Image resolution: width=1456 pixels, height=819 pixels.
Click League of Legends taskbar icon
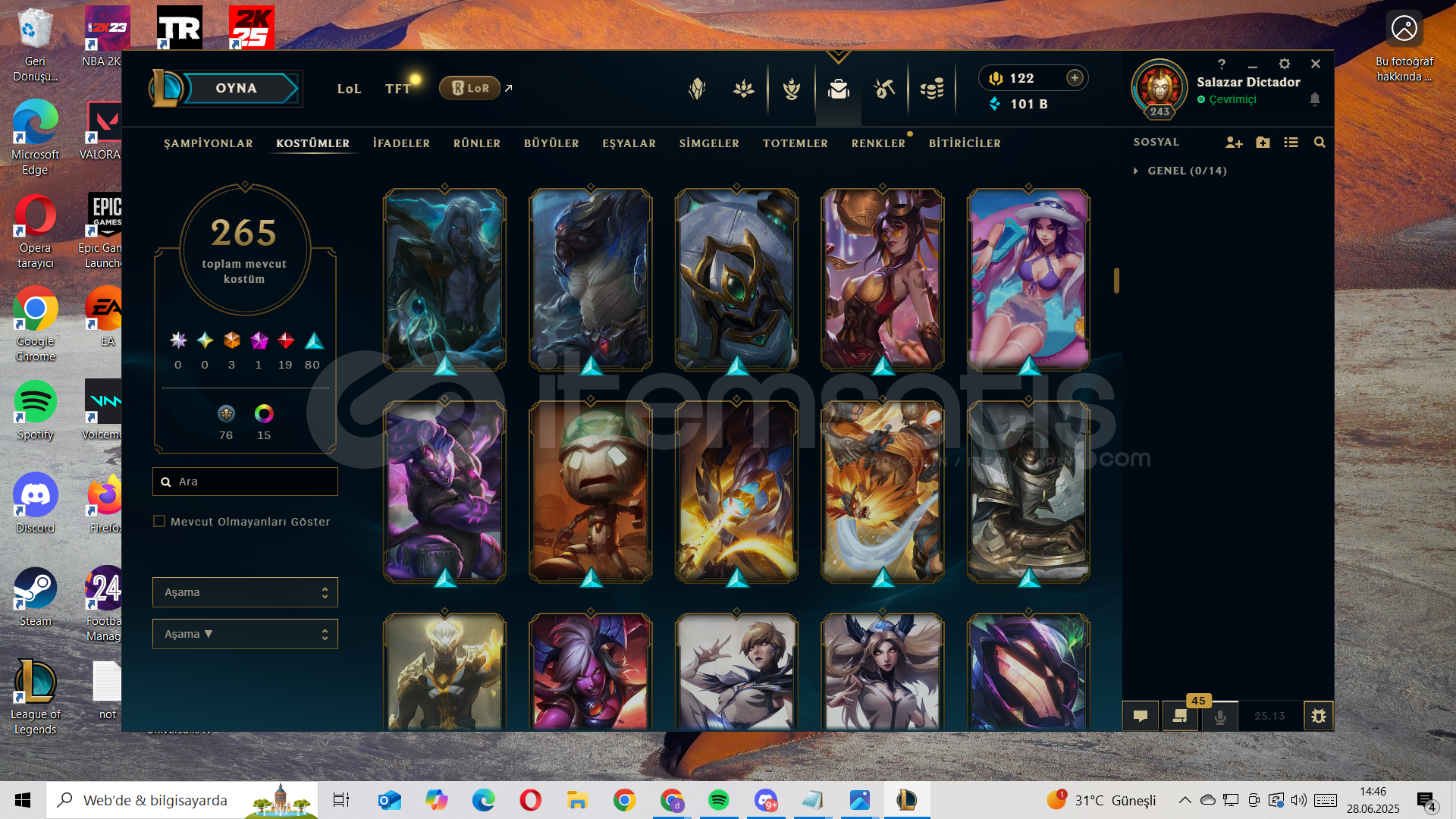point(907,800)
